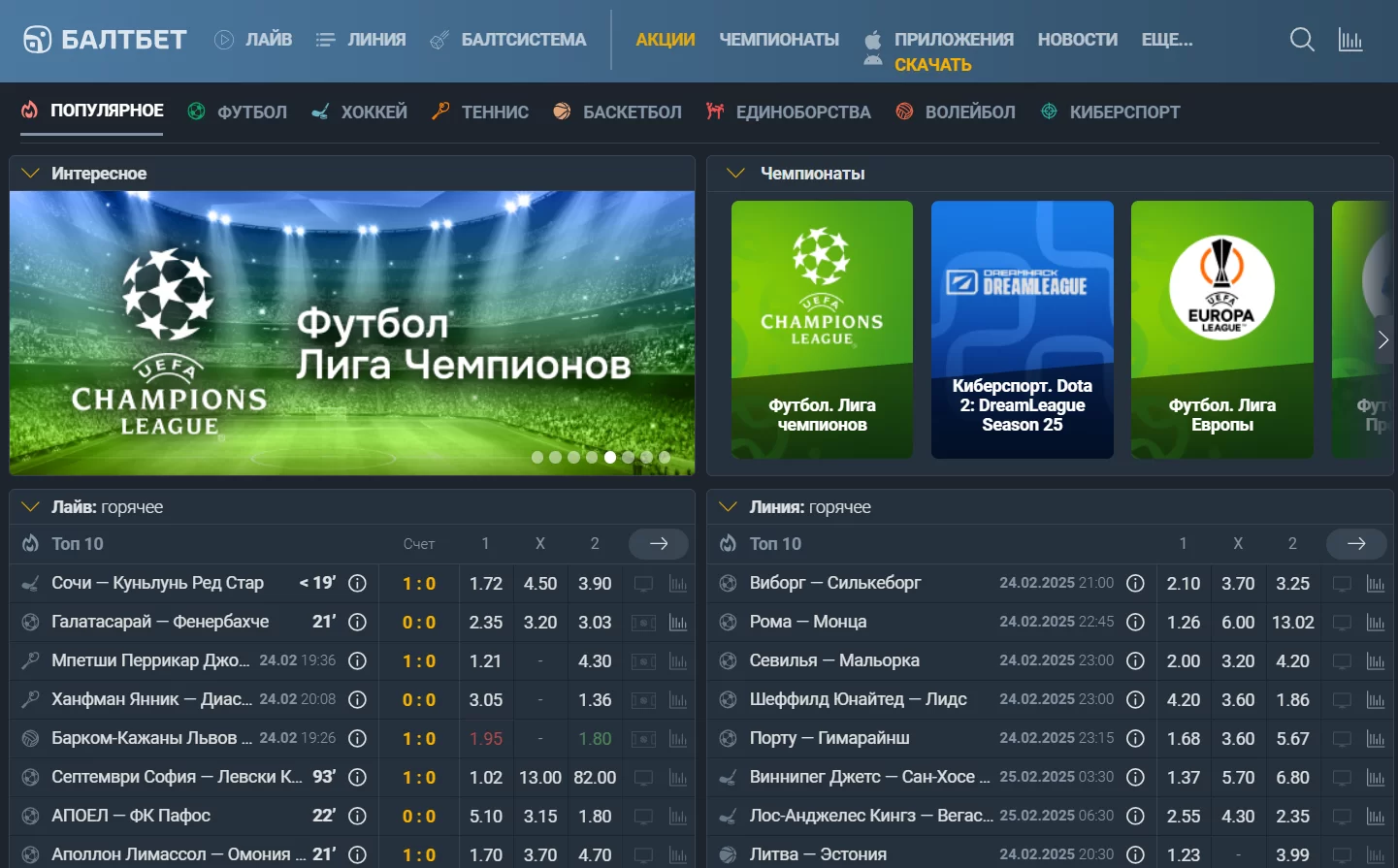
Task: Open the search magnifier icon in header
Action: pos(1302,40)
